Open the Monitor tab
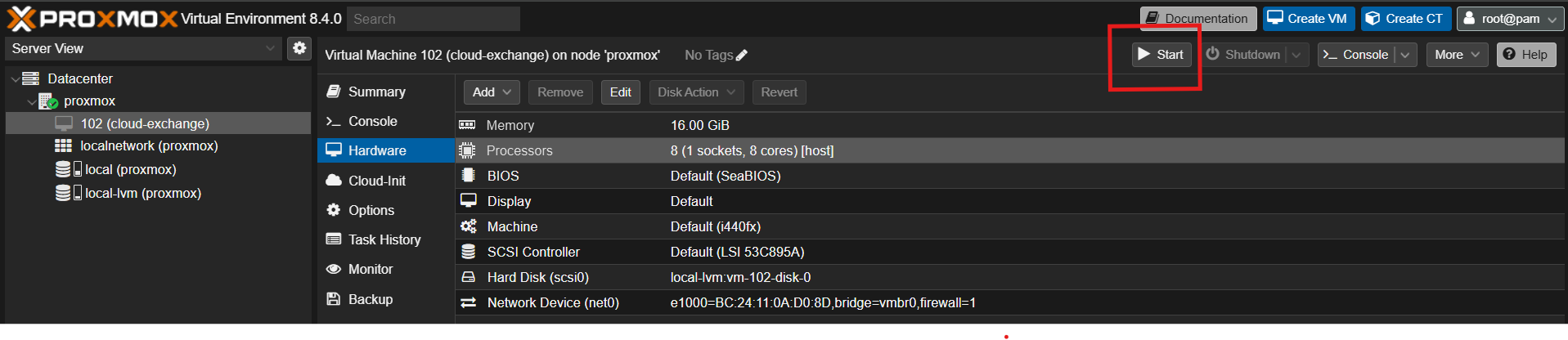 tap(385, 269)
